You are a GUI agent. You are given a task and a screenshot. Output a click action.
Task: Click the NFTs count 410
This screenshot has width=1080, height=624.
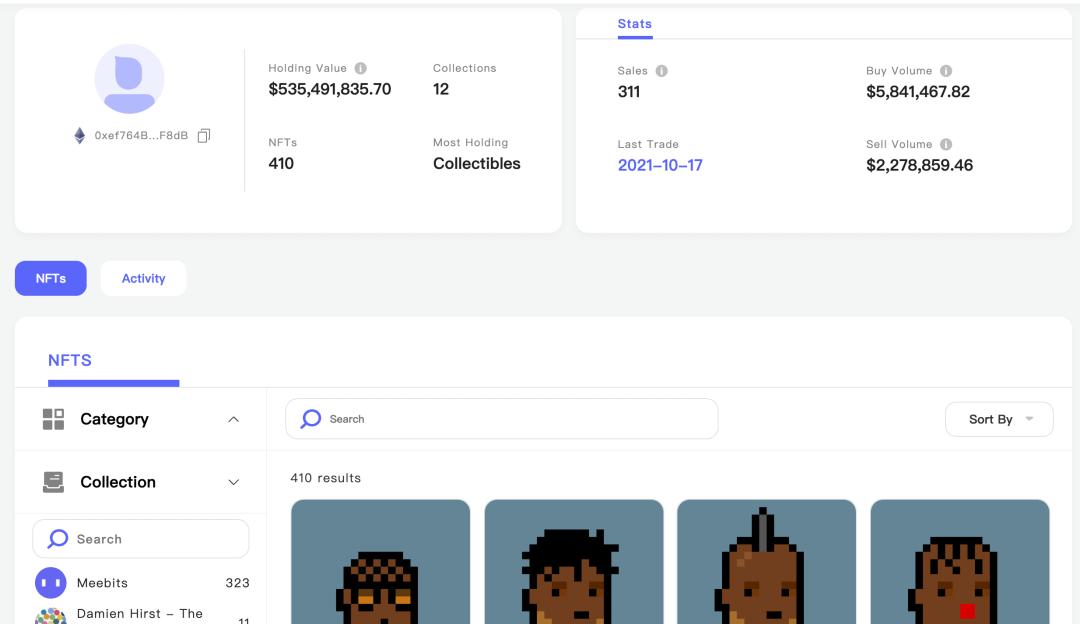point(281,164)
